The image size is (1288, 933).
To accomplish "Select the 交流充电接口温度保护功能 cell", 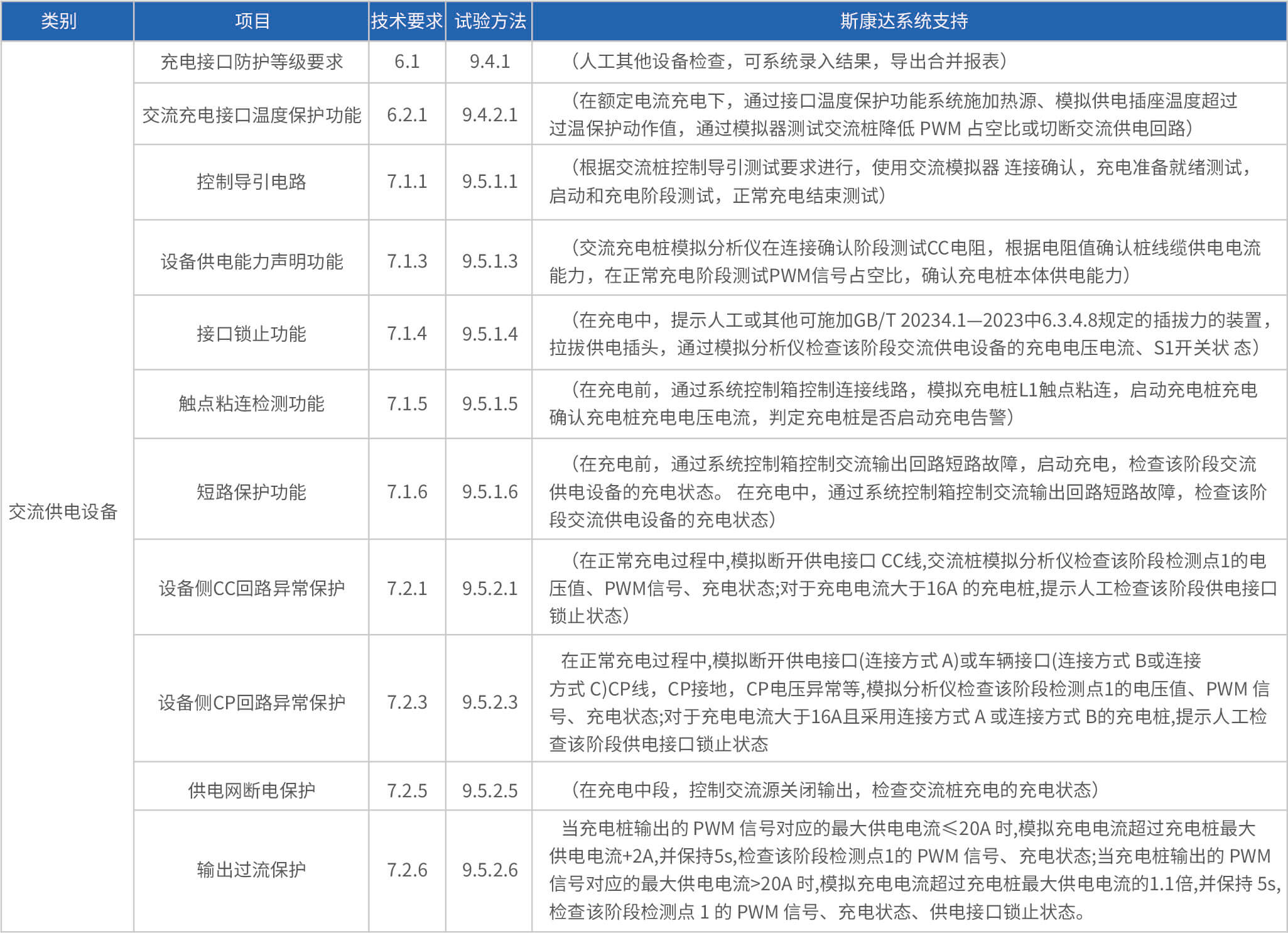I will tap(251, 115).
